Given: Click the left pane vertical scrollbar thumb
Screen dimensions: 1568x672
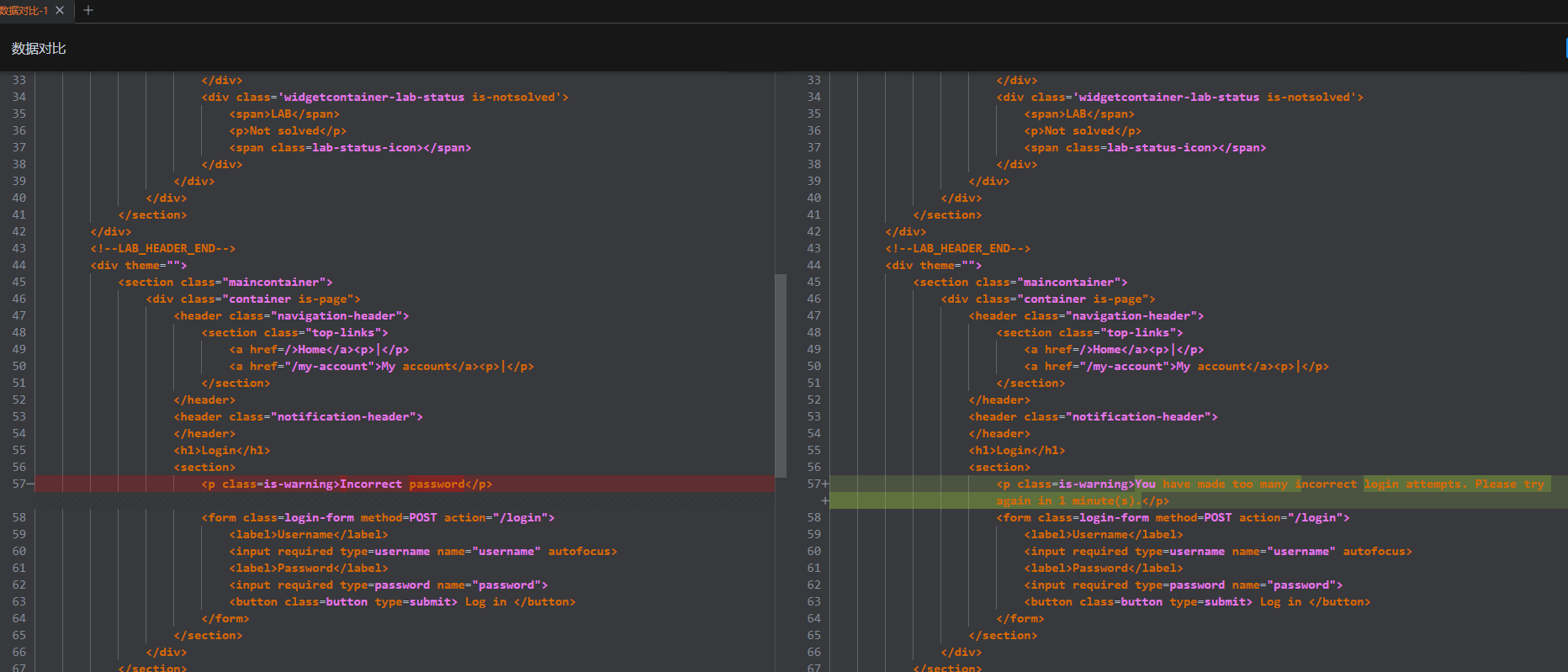Looking at the screenshot, I should tap(781, 375).
